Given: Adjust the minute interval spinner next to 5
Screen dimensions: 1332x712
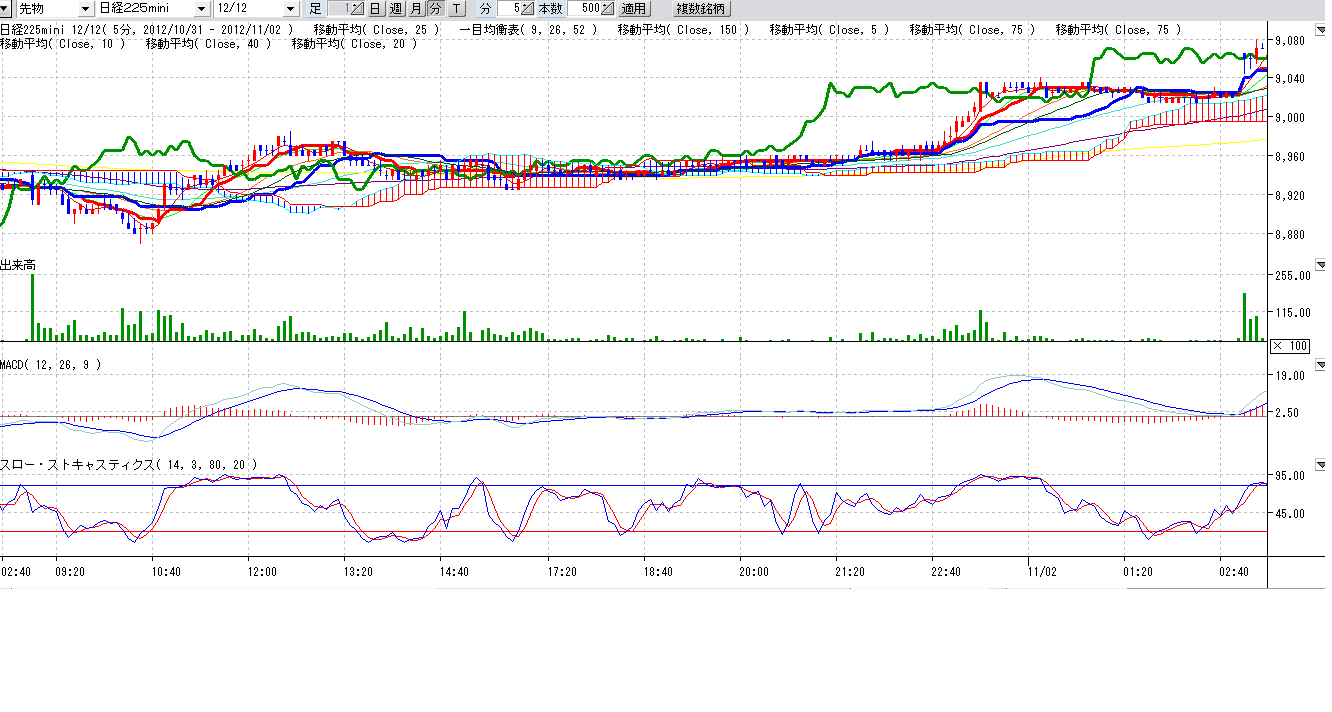Looking at the screenshot, I should pos(528,8).
